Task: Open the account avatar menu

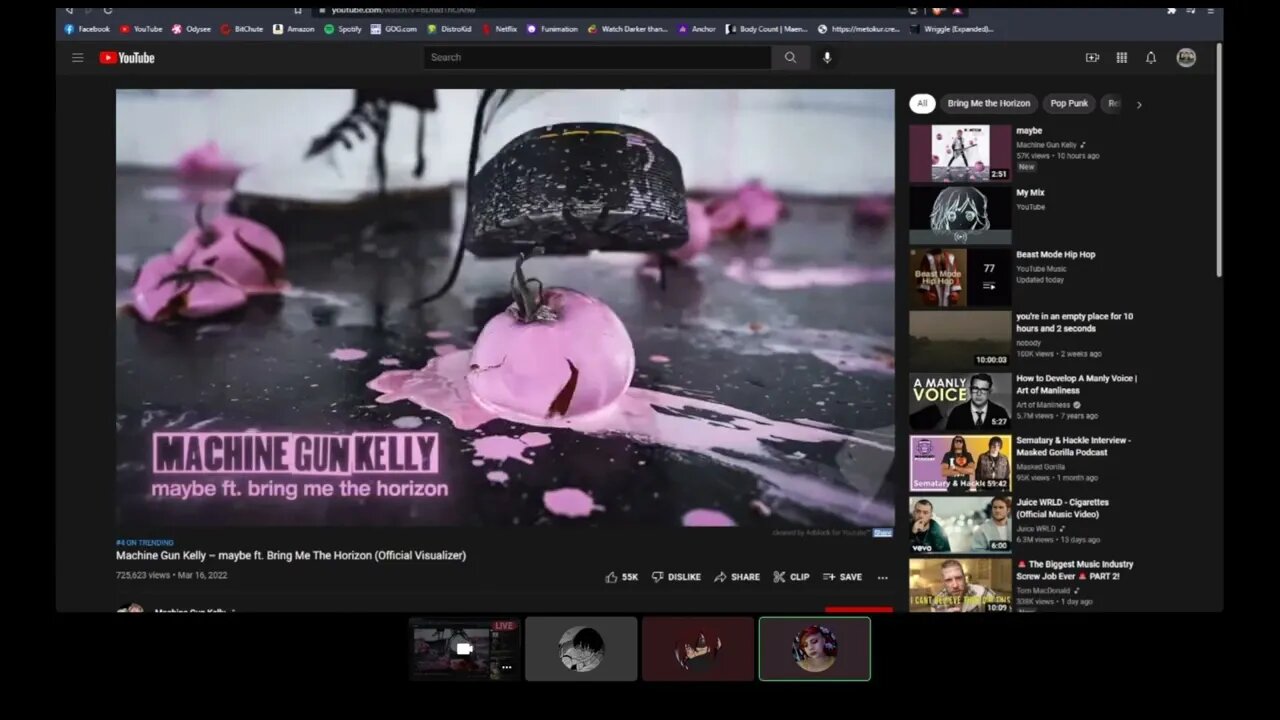Action: click(1186, 58)
